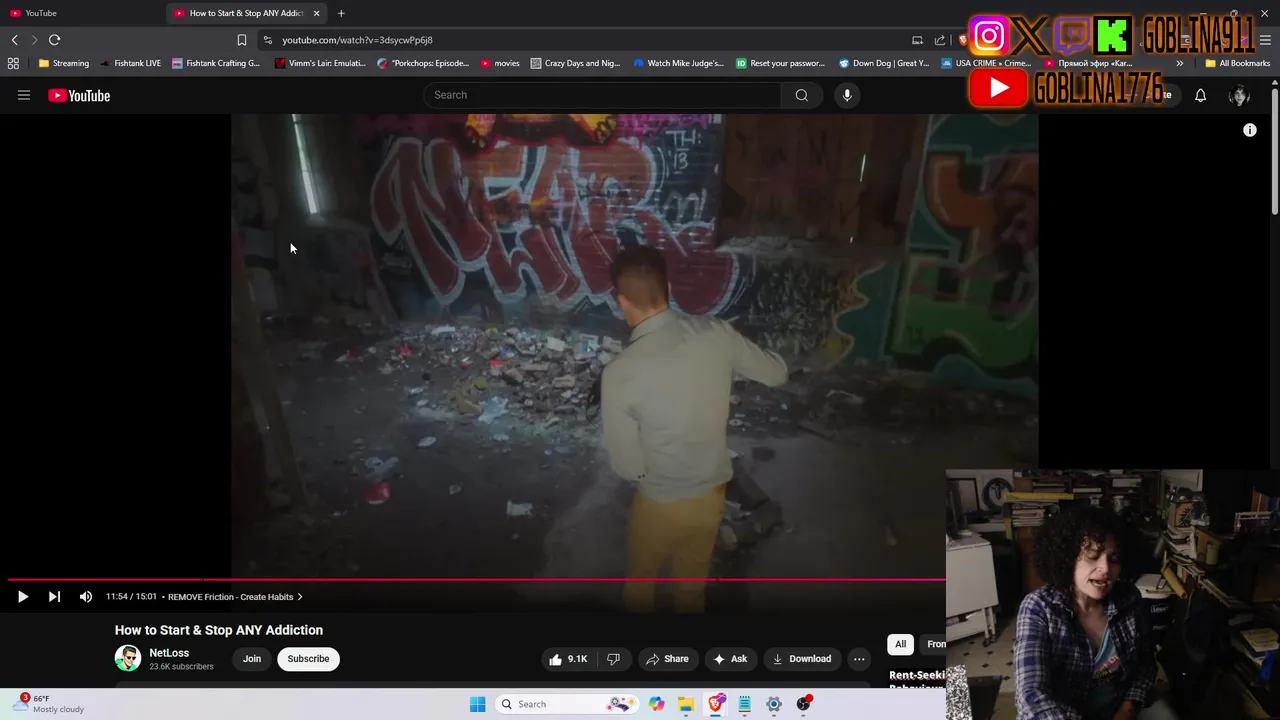Open the NetLoss channel avatar

click(128, 658)
